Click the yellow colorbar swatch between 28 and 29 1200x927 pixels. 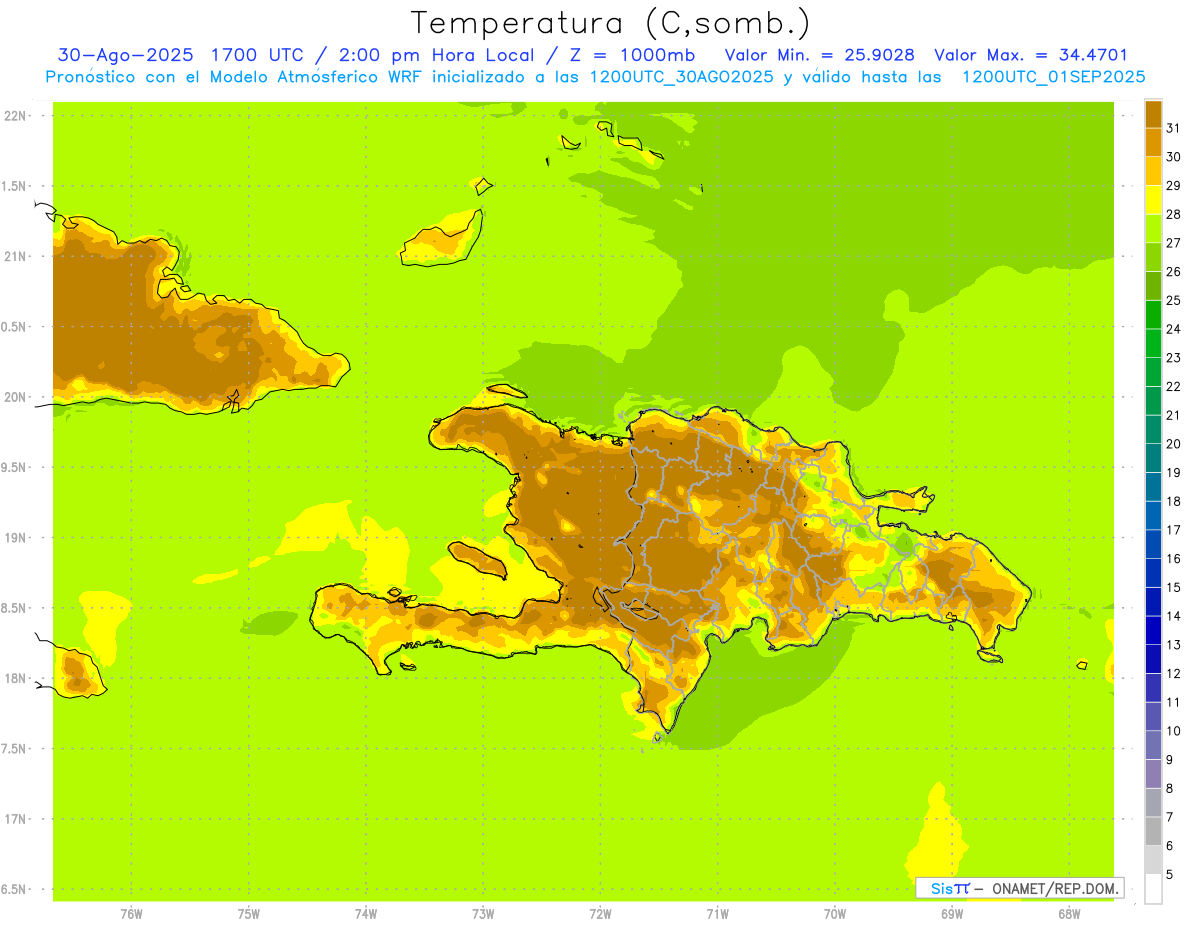[x=1153, y=199]
